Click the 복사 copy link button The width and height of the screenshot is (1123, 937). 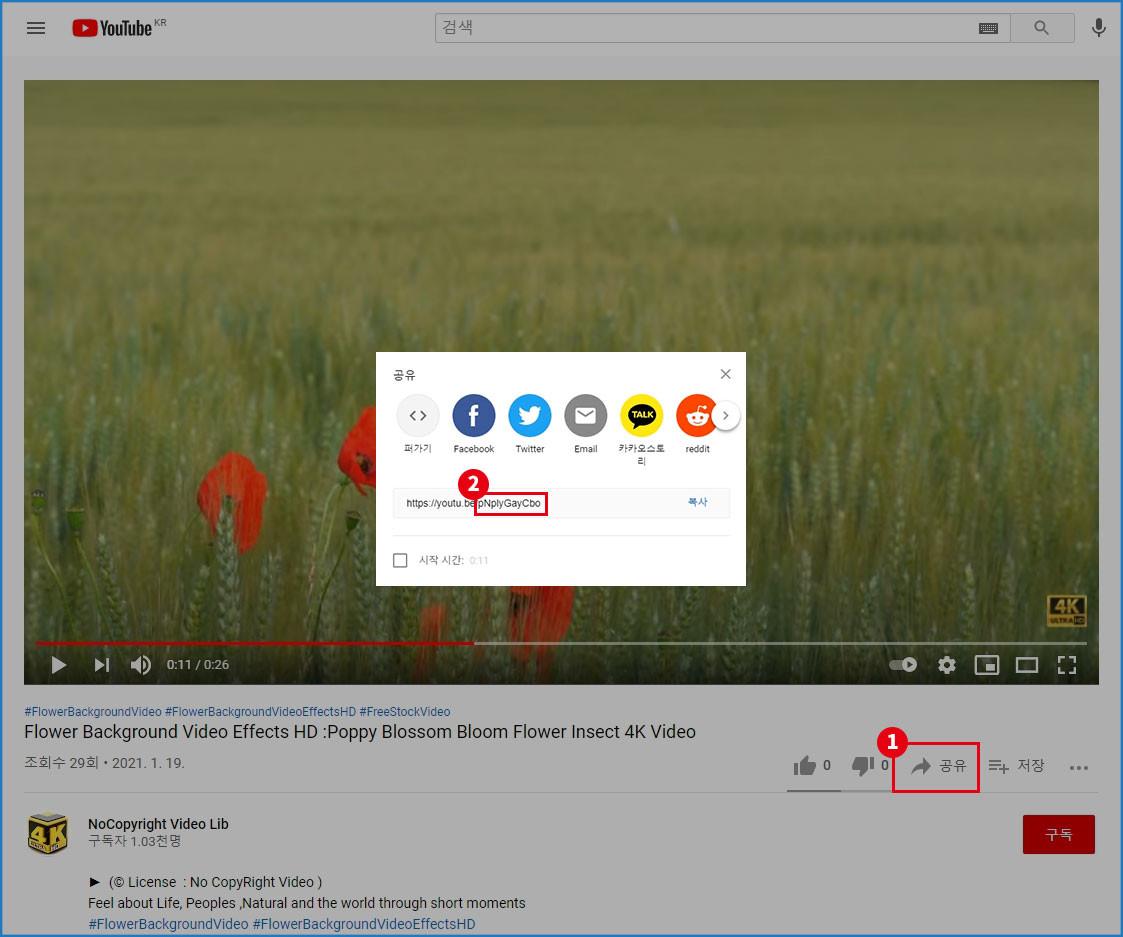coord(697,503)
